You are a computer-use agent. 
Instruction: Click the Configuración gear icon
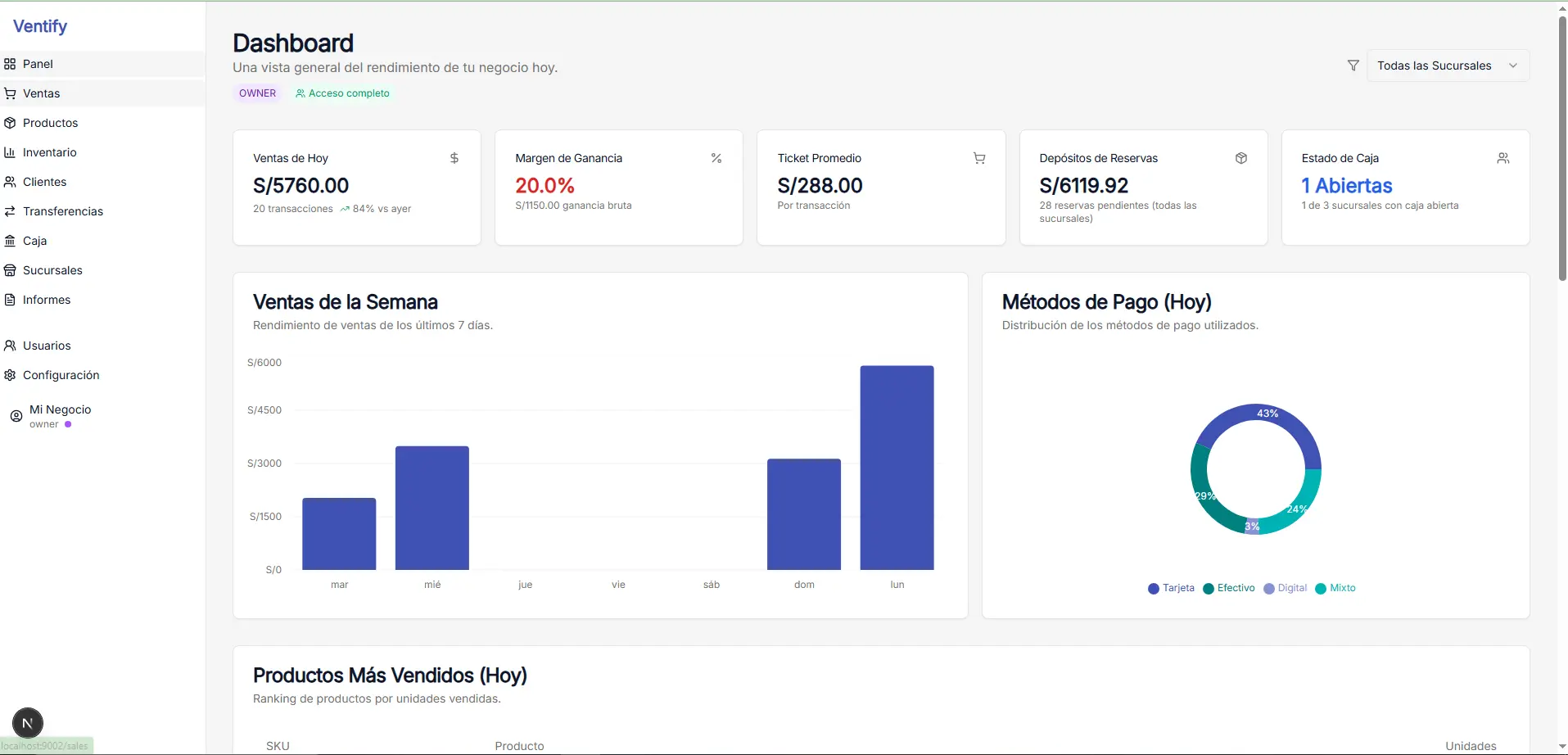click(10, 375)
